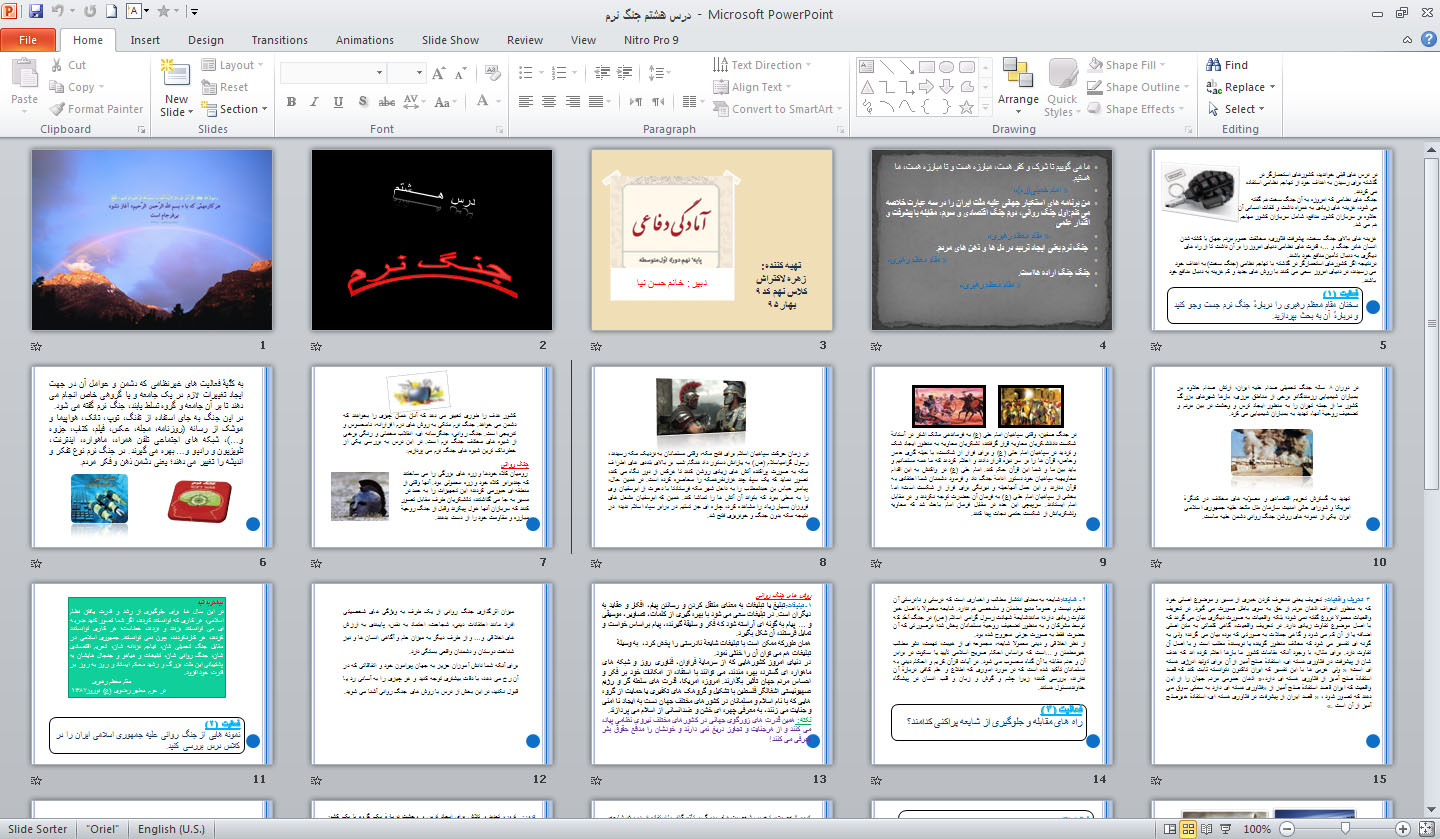Screen dimensions: 1440x839
Task: Open the File tab
Action: pyautogui.click(x=28, y=40)
